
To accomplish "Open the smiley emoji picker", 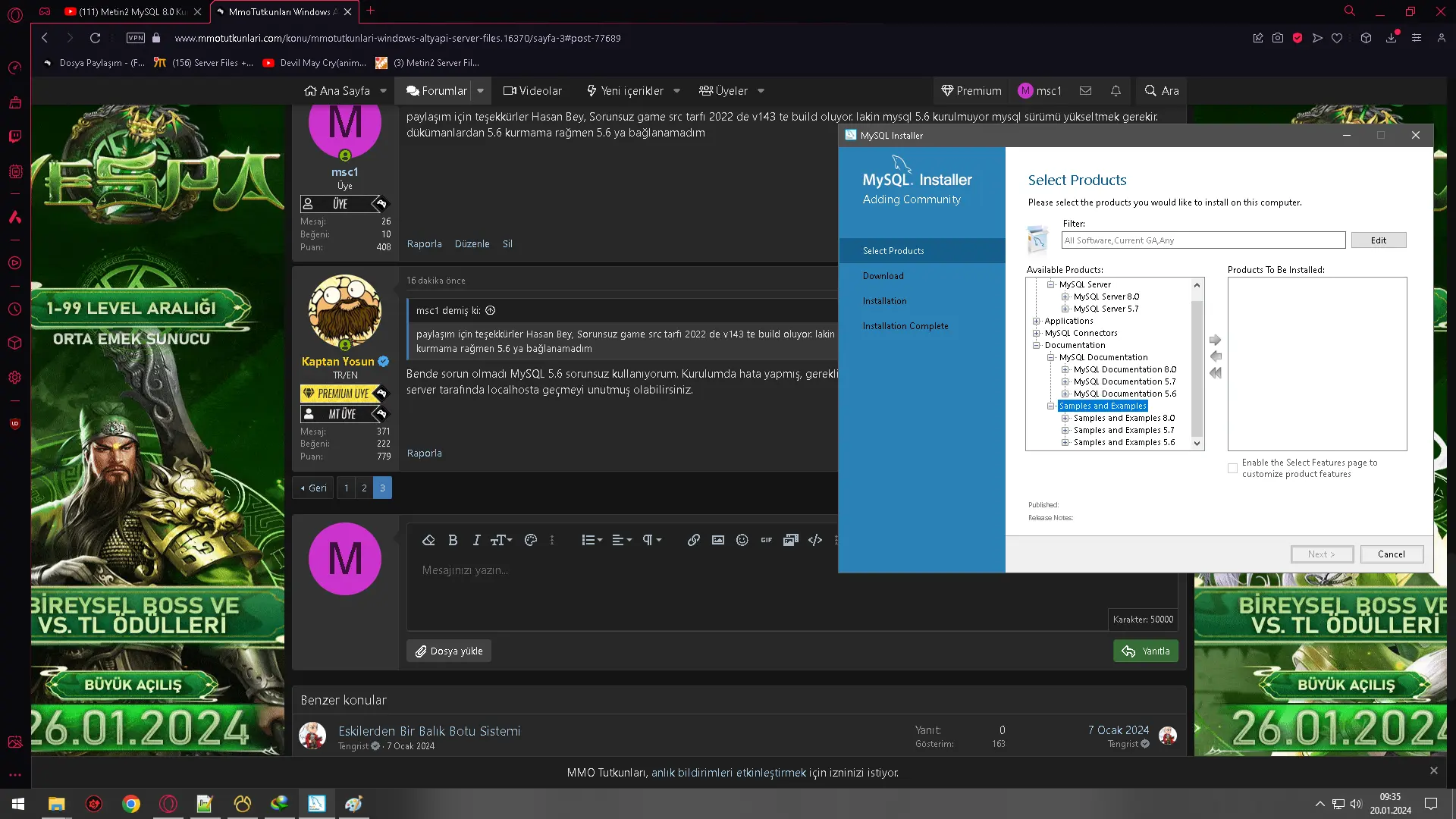I will (742, 540).
